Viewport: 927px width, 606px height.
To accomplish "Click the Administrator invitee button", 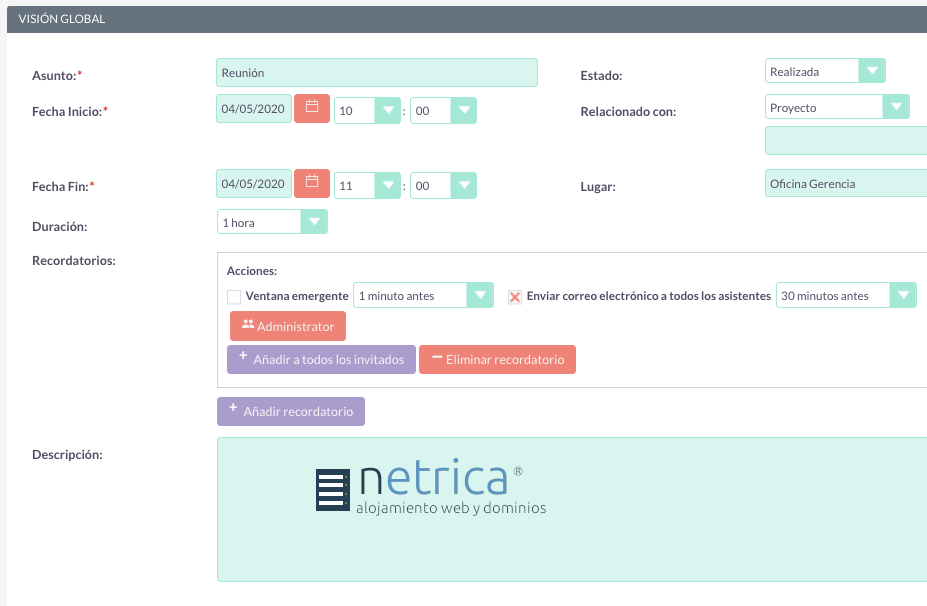I will pos(288,326).
